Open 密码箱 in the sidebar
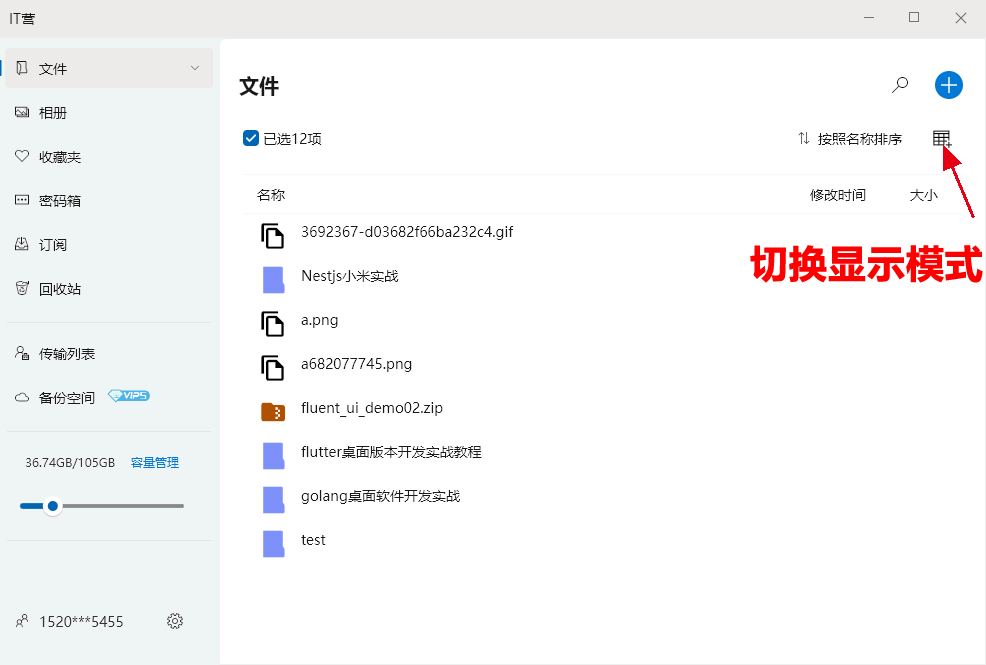Screen dimensions: 986x665 [x=60, y=201]
